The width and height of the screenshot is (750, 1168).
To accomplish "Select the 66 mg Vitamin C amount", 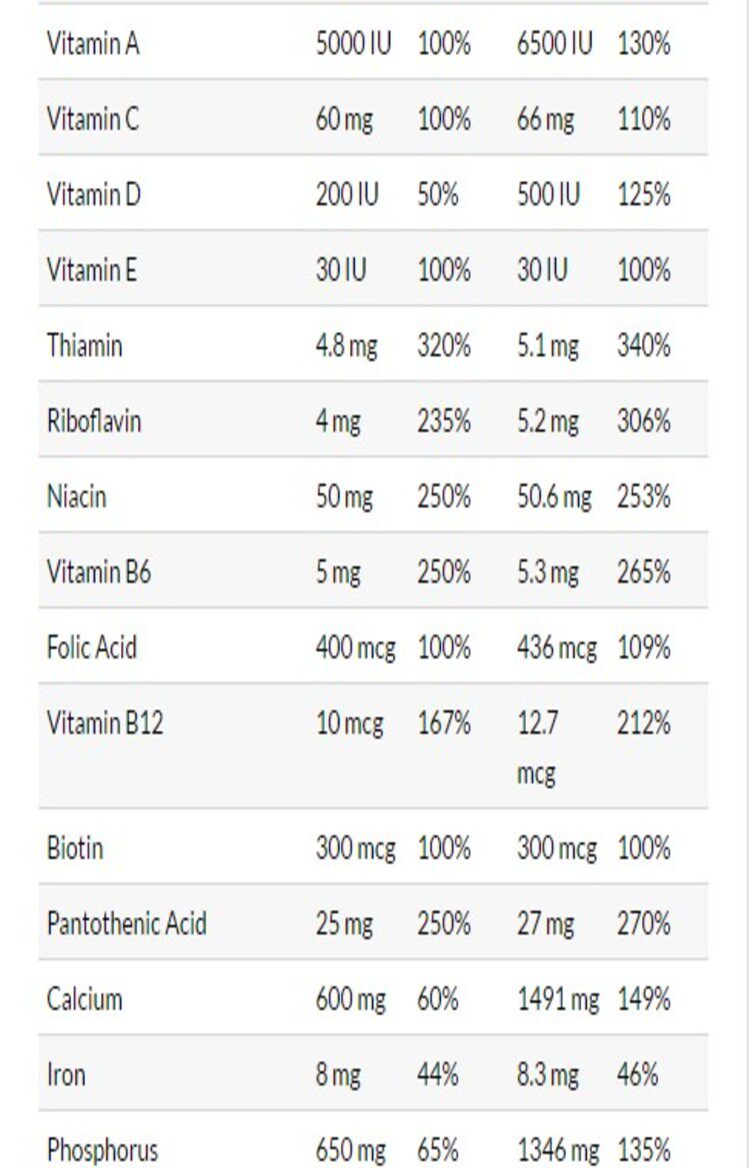I will [545, 120].
